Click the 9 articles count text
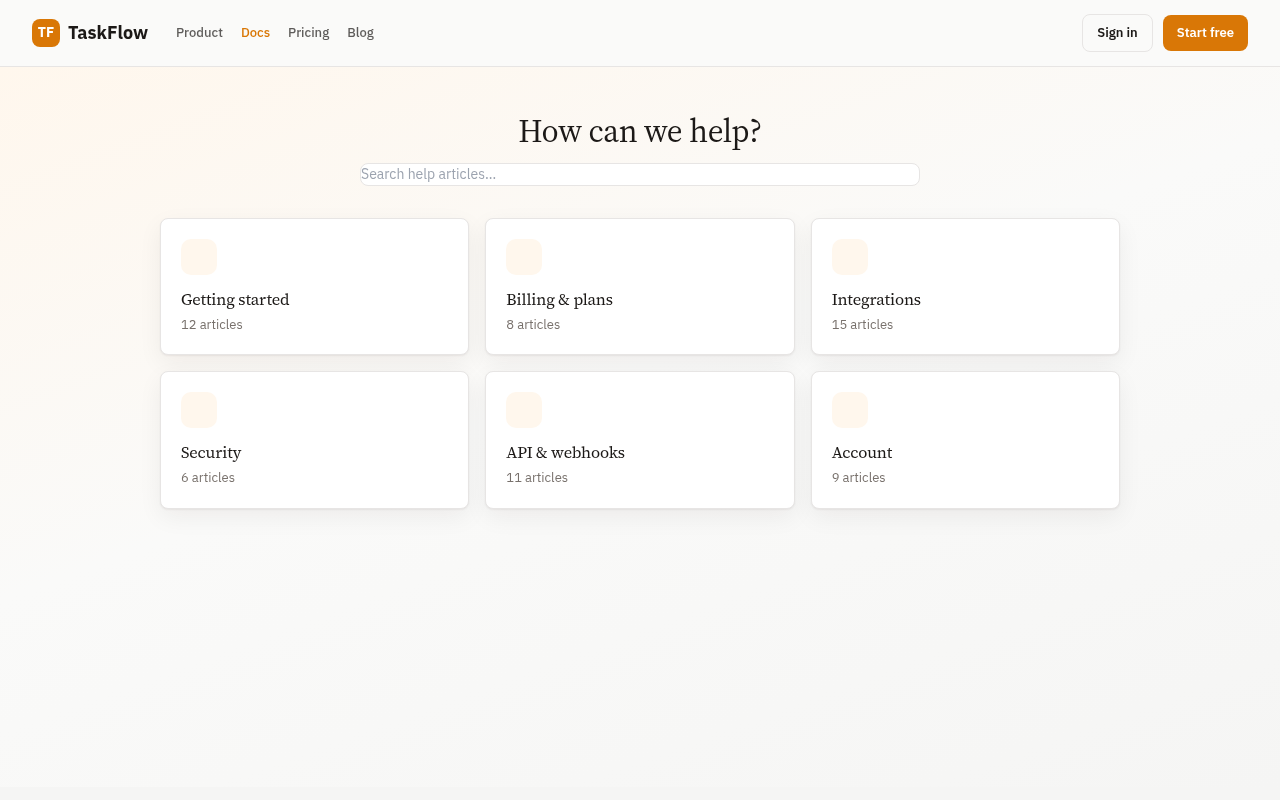Viewport: 1280px width, 800px height. [859, 478]
